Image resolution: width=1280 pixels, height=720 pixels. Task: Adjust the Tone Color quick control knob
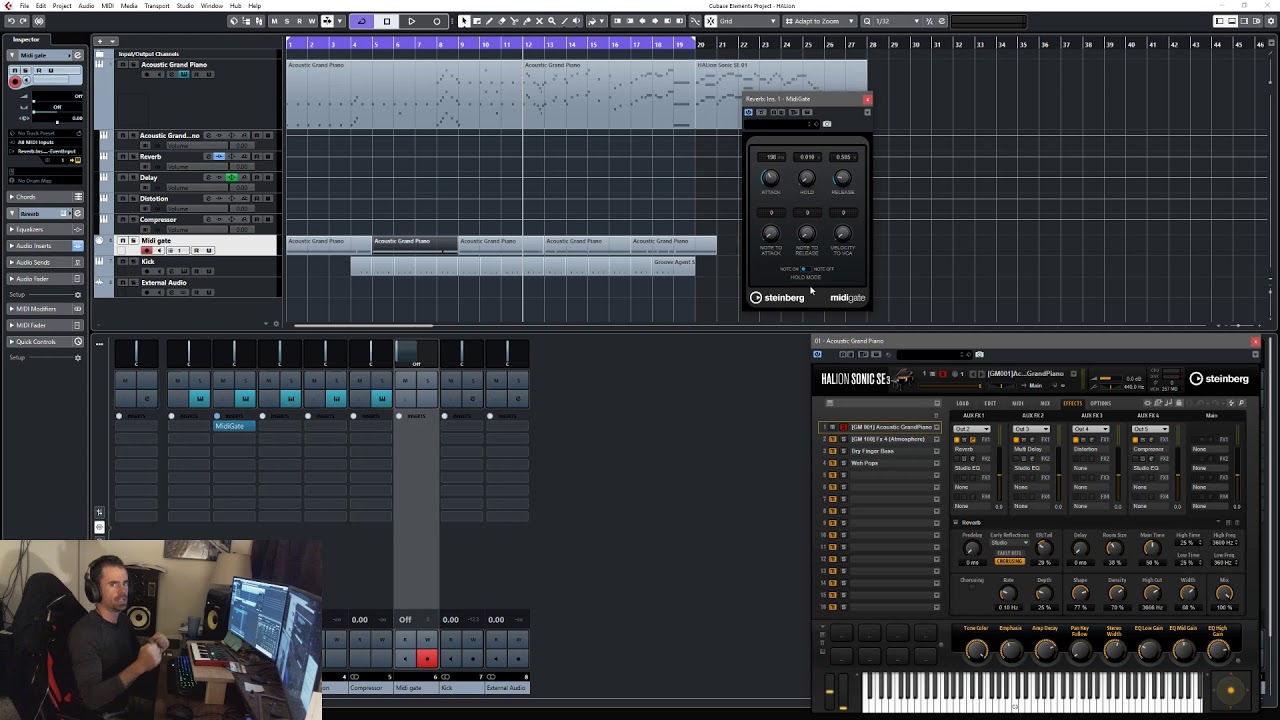click(976, 650)
